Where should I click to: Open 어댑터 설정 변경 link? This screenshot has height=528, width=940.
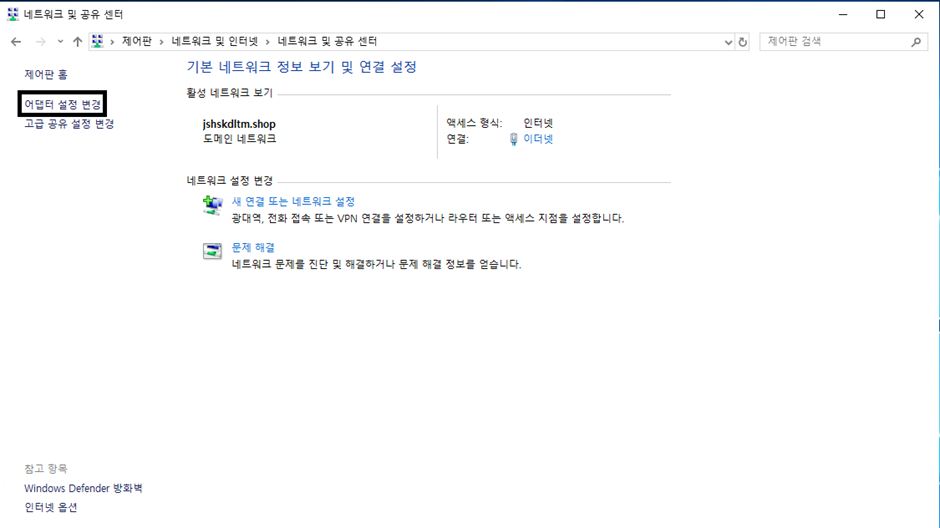[x=63, y=104]
